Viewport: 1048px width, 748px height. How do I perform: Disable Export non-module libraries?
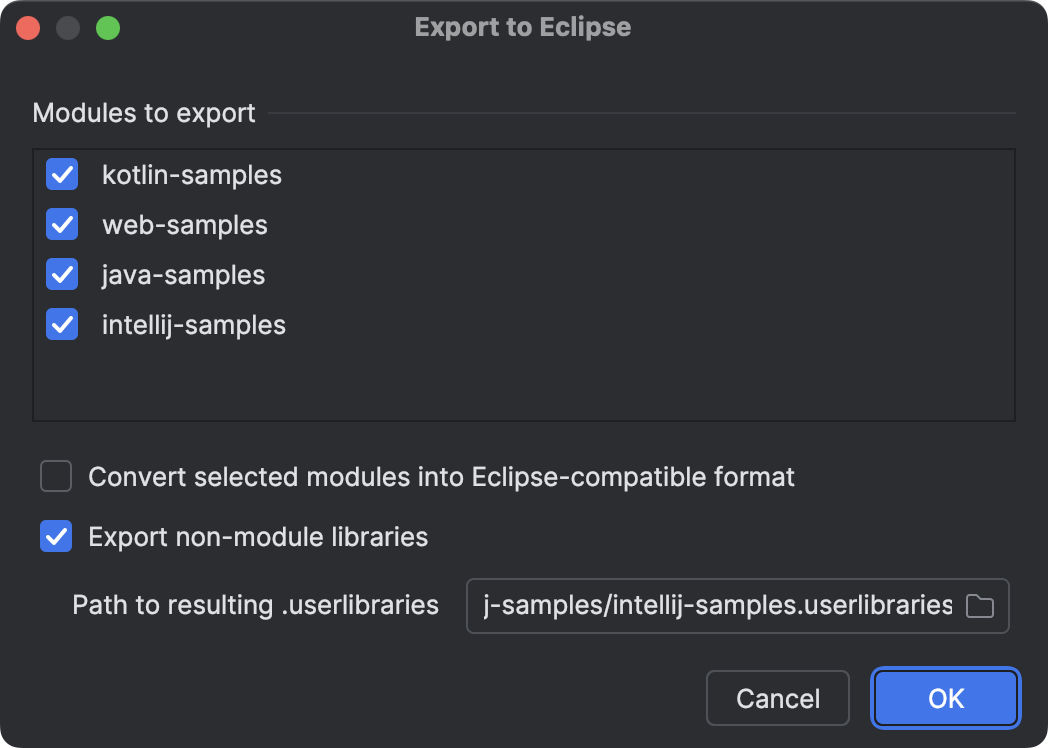55,537
